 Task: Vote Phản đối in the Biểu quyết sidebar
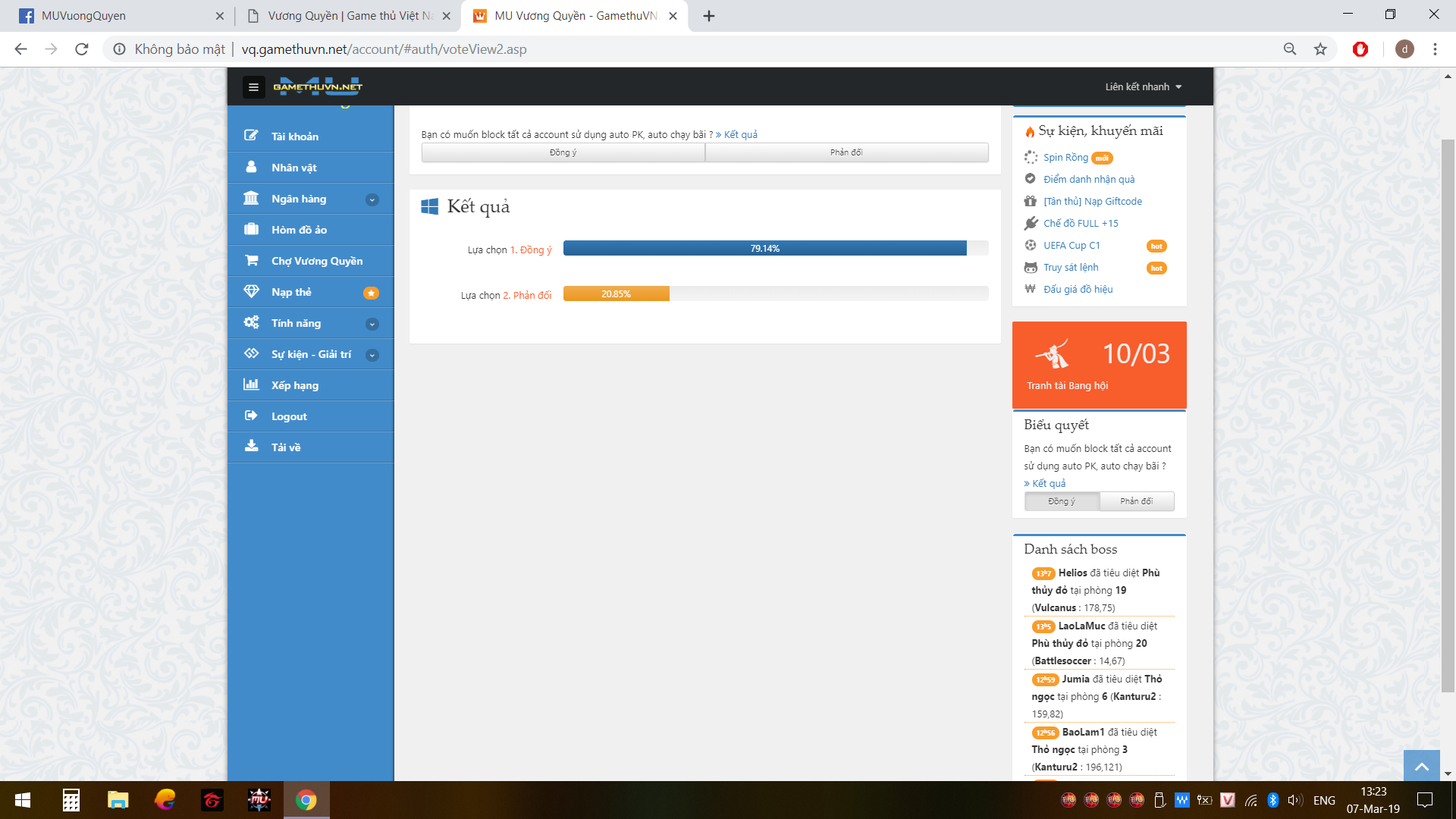coord(1136,501)
